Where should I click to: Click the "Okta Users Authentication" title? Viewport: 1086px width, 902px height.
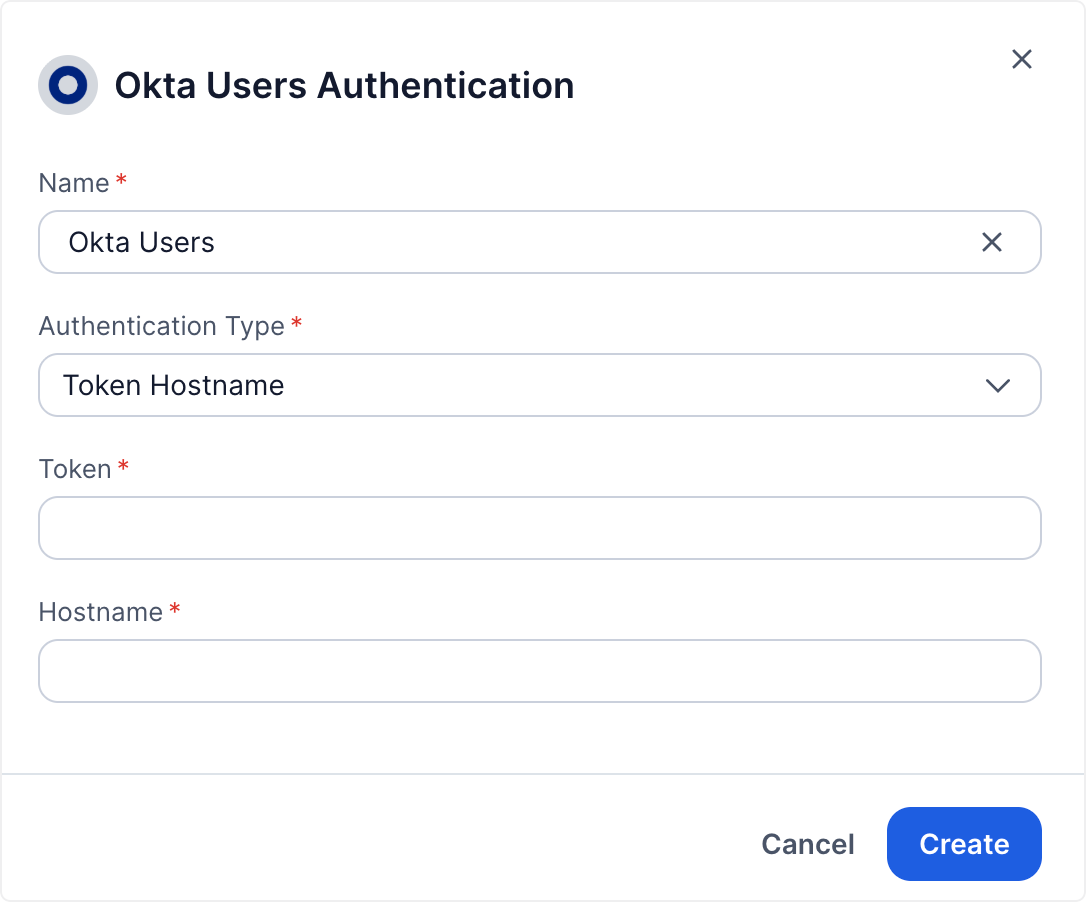(x=344, y=86)
